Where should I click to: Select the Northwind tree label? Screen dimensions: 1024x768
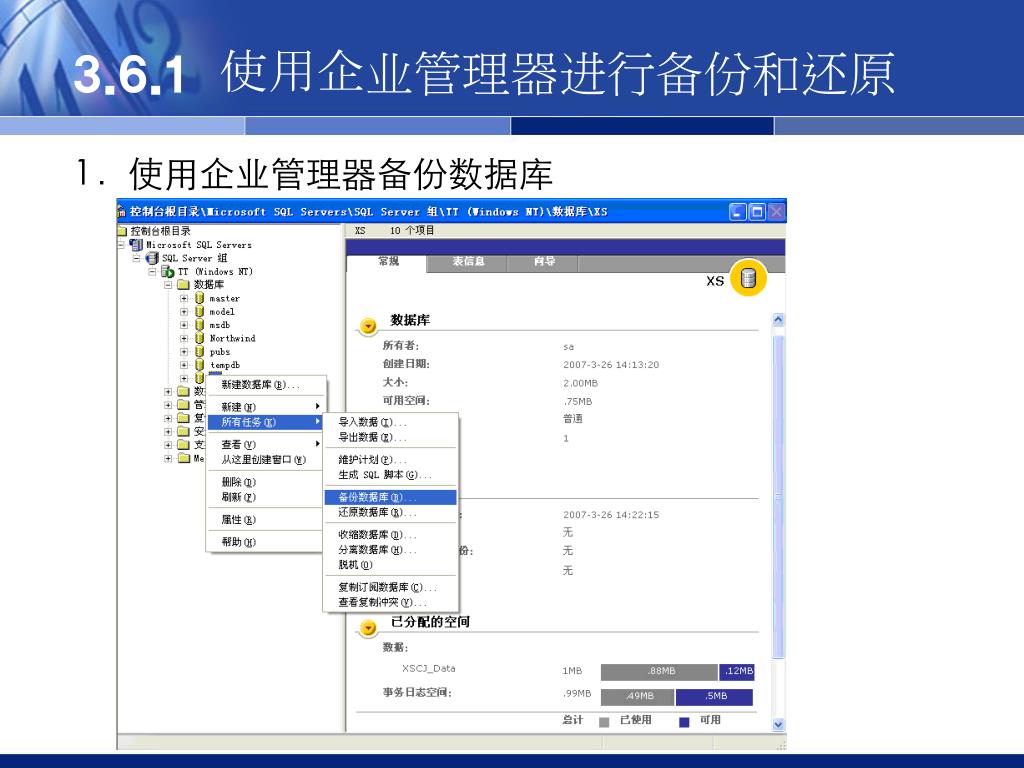point(232,338)
